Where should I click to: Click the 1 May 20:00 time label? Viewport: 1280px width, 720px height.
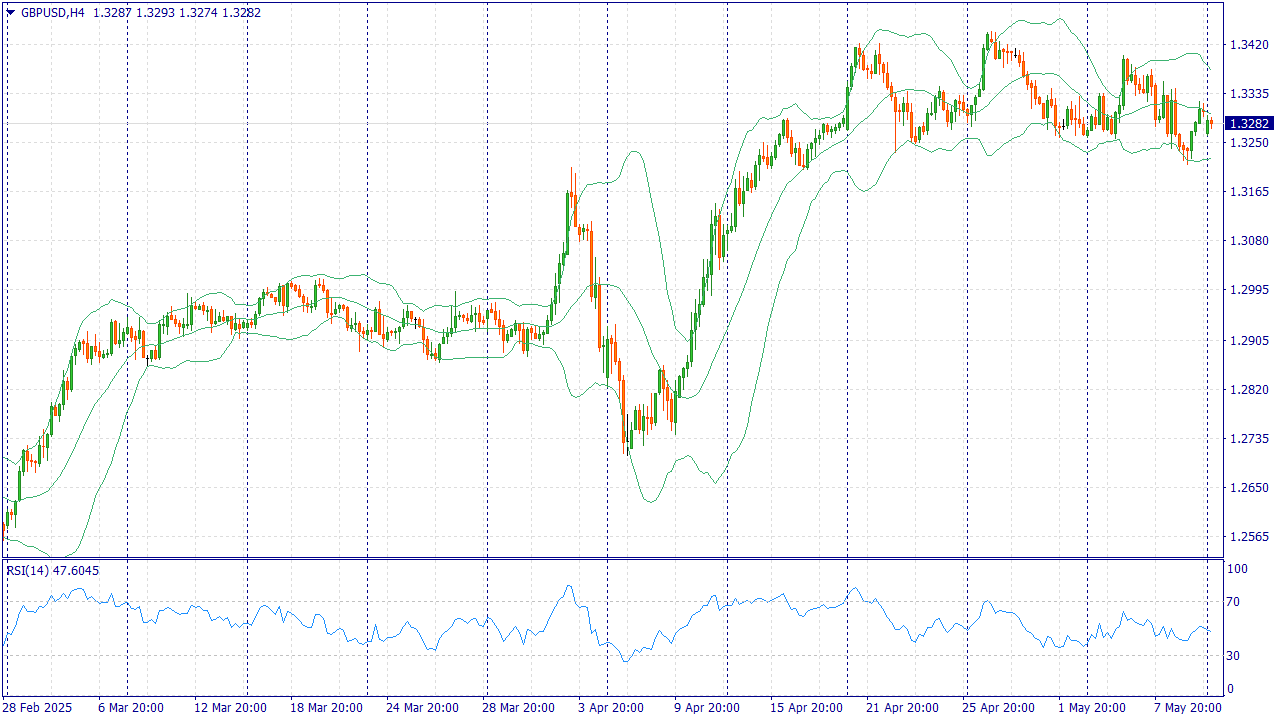coord(1092,707)
